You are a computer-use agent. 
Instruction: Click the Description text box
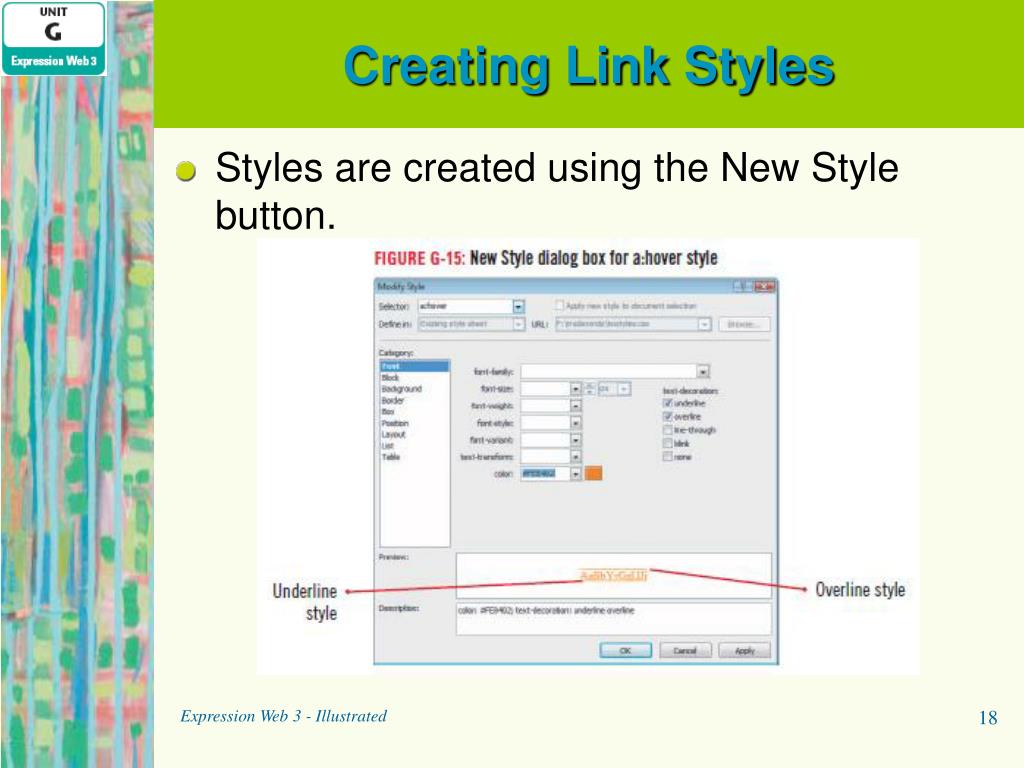pos(613,618)
